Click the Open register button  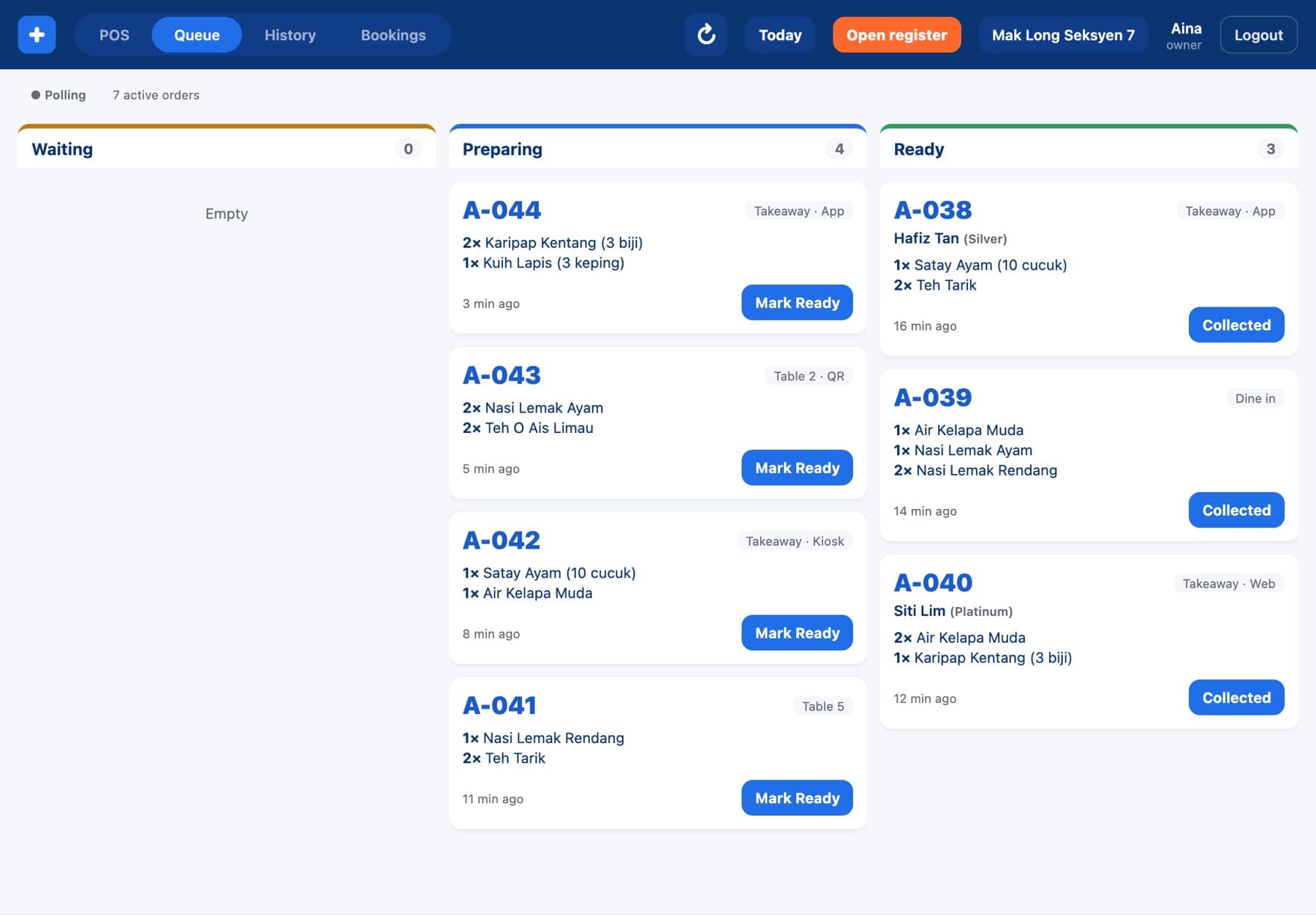click(x=896, y=35)
